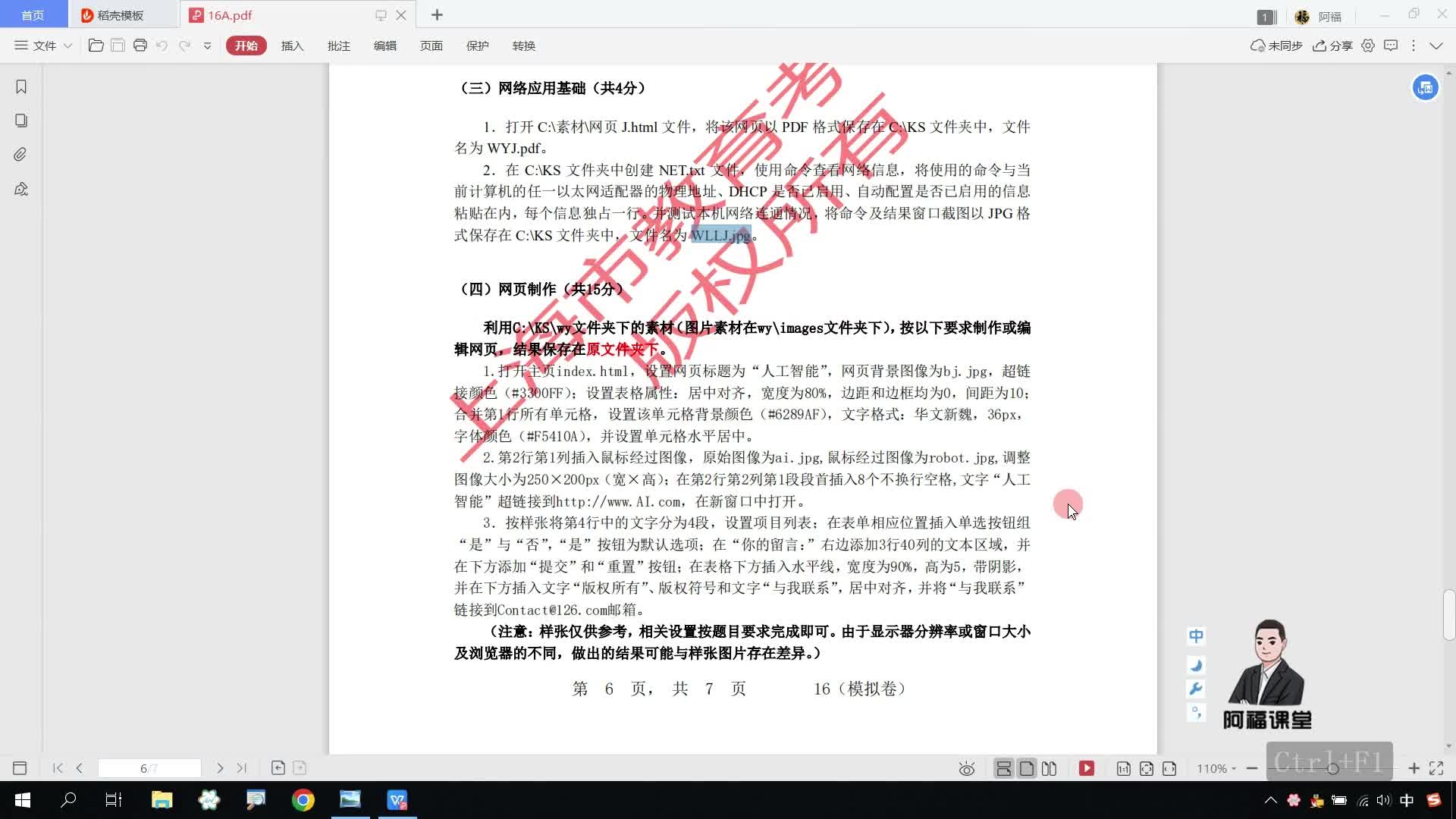Open the 110% zoom level dropdown
The image size is (1456, 819).
point(1216,768)
